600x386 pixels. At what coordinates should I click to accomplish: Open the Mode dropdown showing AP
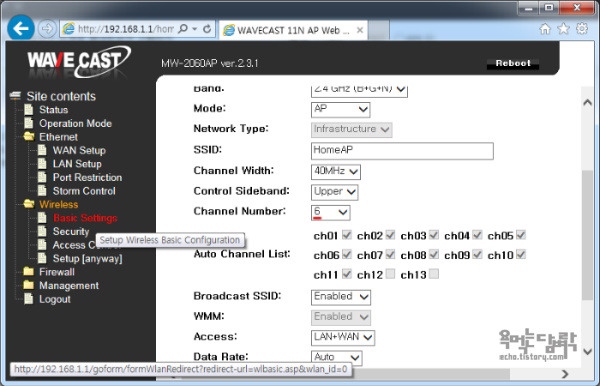[341, 109]
